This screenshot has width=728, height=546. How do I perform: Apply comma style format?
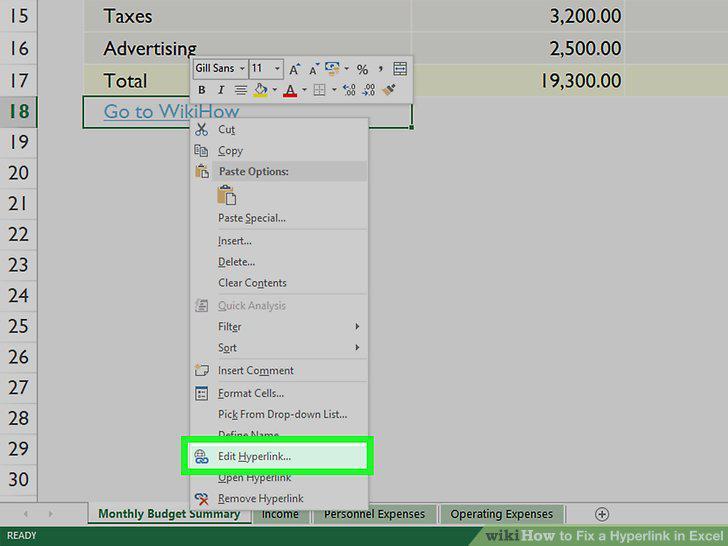pyautogui.click(x=381, y=69)
